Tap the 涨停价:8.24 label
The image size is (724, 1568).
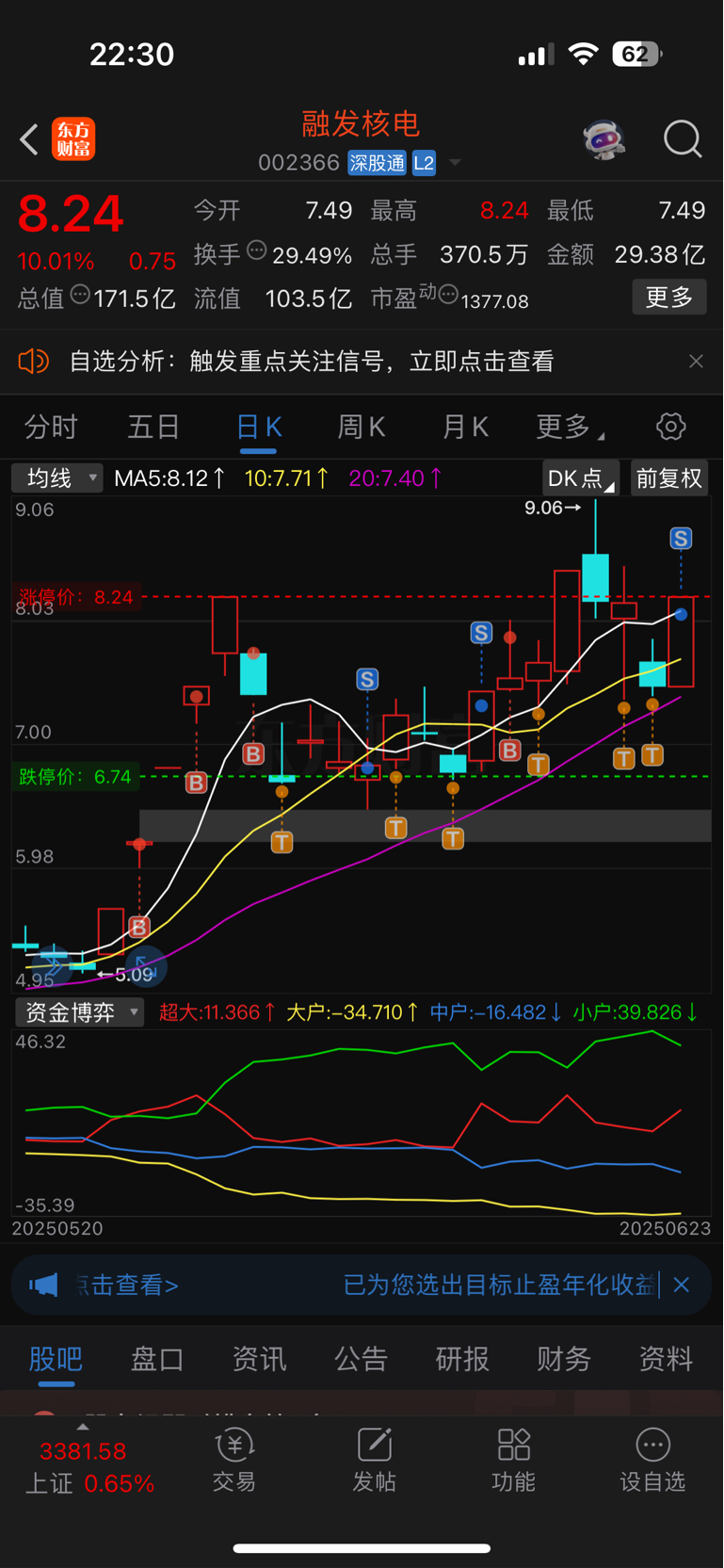pos(76,597)
